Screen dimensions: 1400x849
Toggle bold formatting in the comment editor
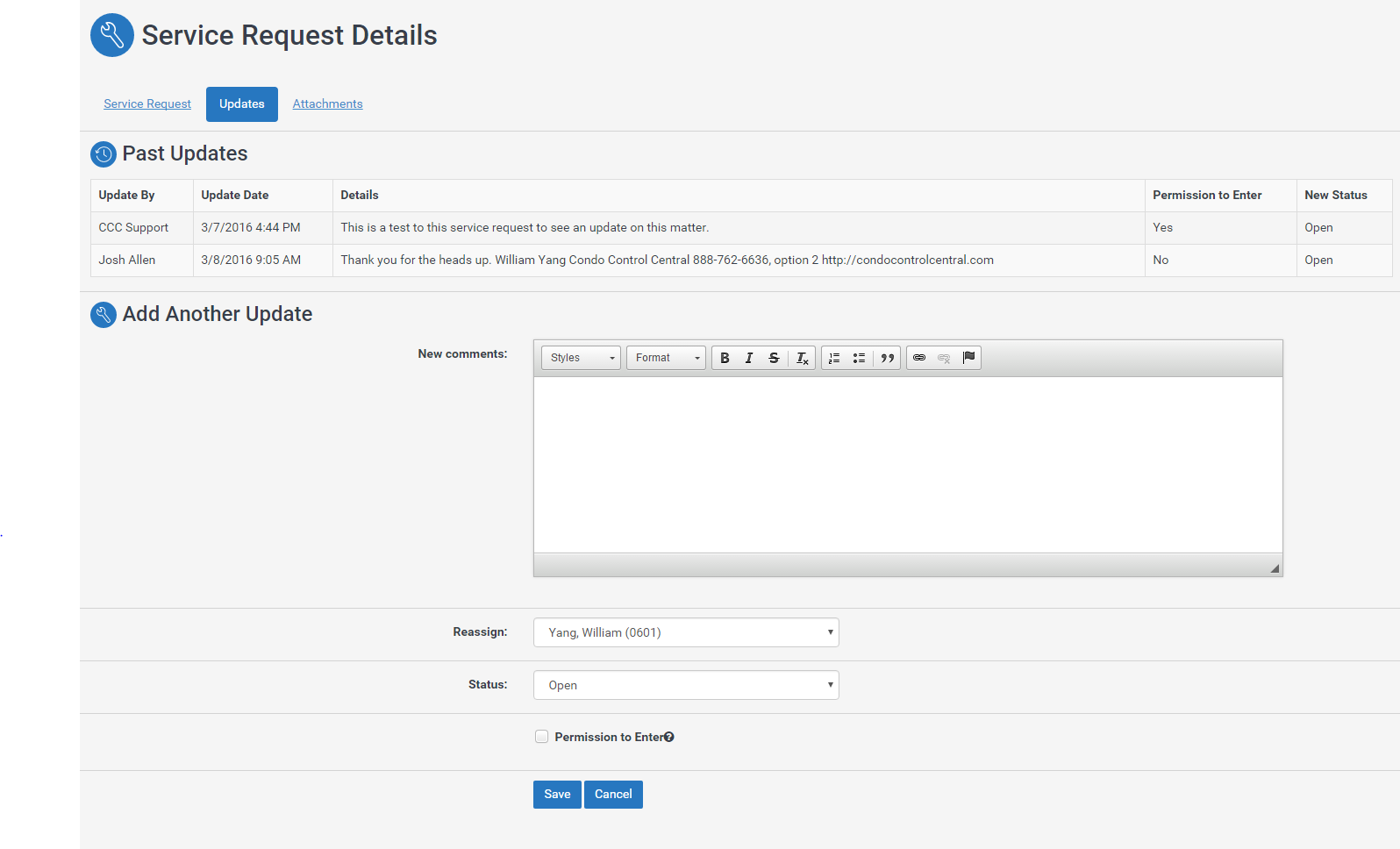(725, 358)
